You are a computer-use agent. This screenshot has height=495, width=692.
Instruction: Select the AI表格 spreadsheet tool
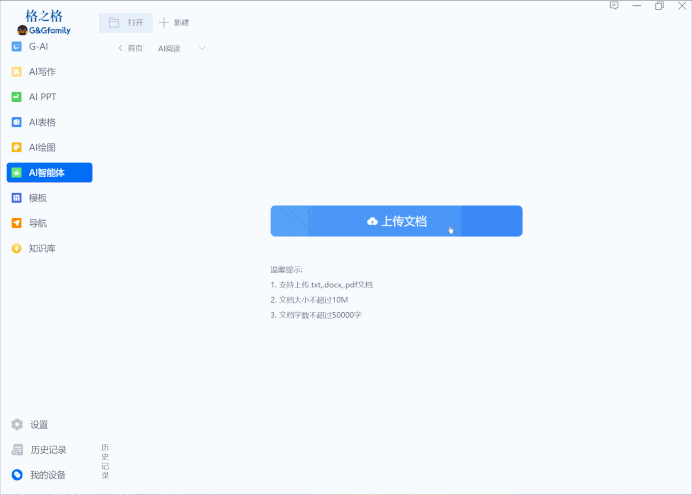[x=41, y=122]
